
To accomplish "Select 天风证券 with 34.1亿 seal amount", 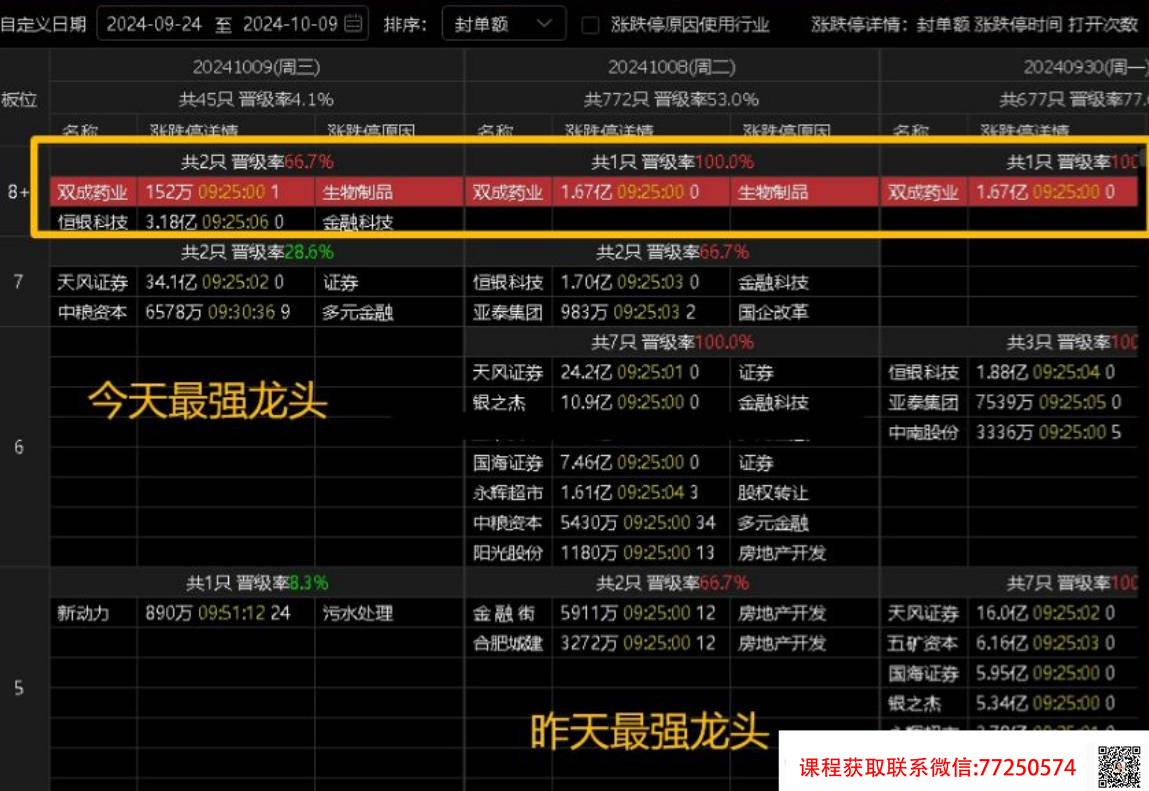I will point(92,282).
